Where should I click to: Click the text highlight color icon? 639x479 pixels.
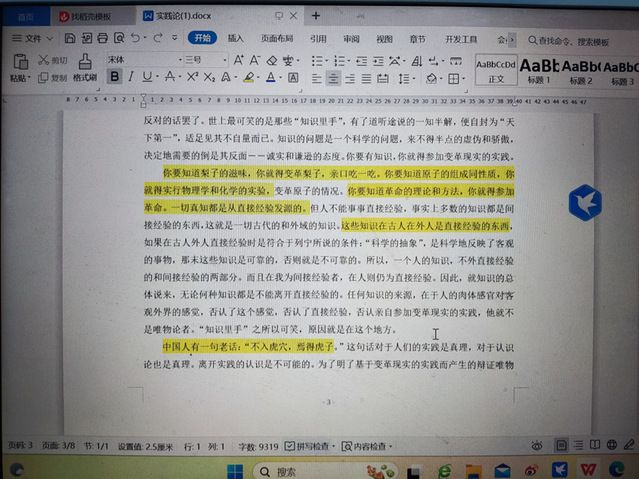click(249, 78)
